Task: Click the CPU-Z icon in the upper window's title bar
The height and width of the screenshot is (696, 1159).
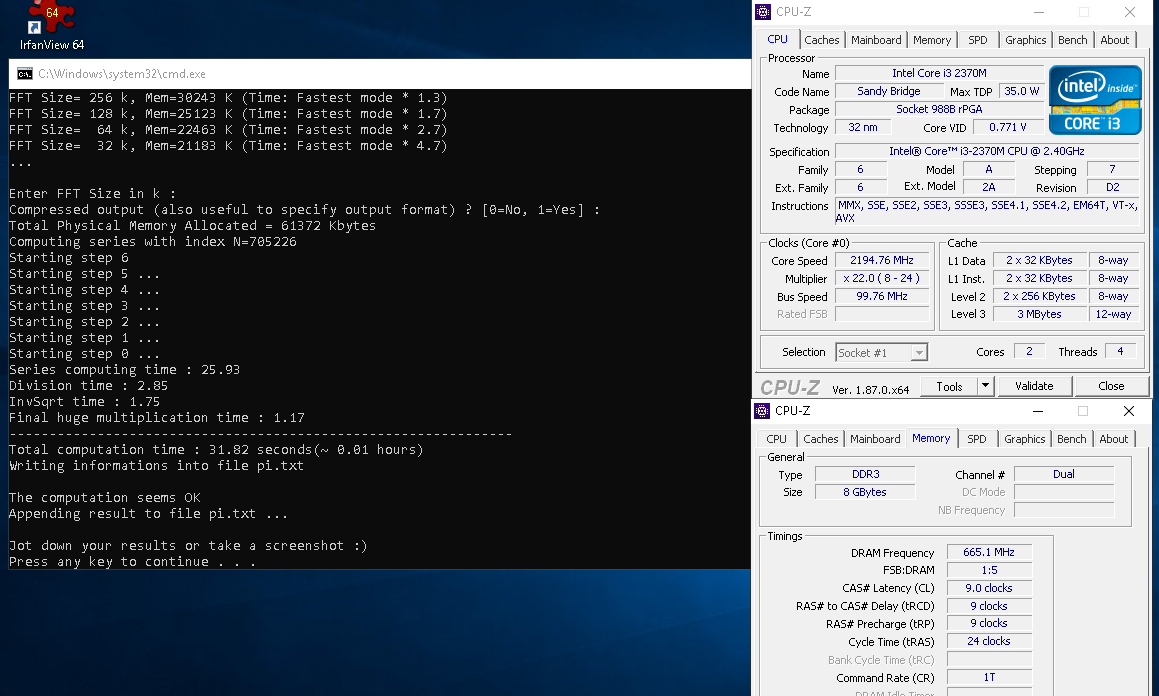Action: (x=763, y=12)
